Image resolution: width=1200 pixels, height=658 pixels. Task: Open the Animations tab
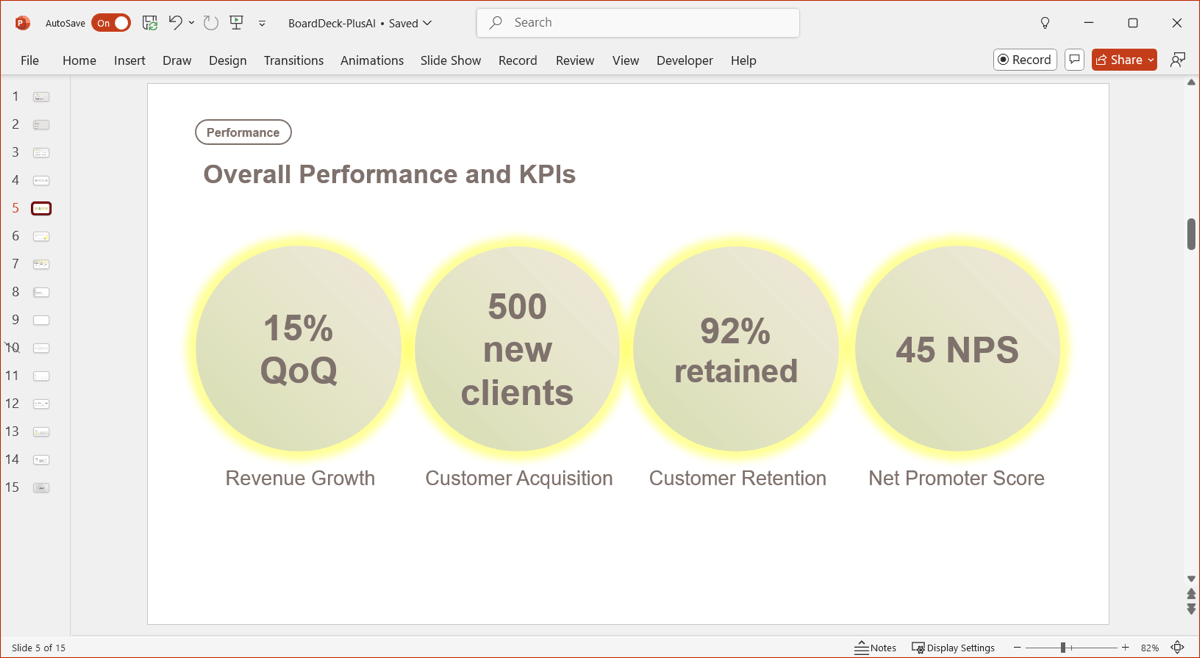point(372,60)
